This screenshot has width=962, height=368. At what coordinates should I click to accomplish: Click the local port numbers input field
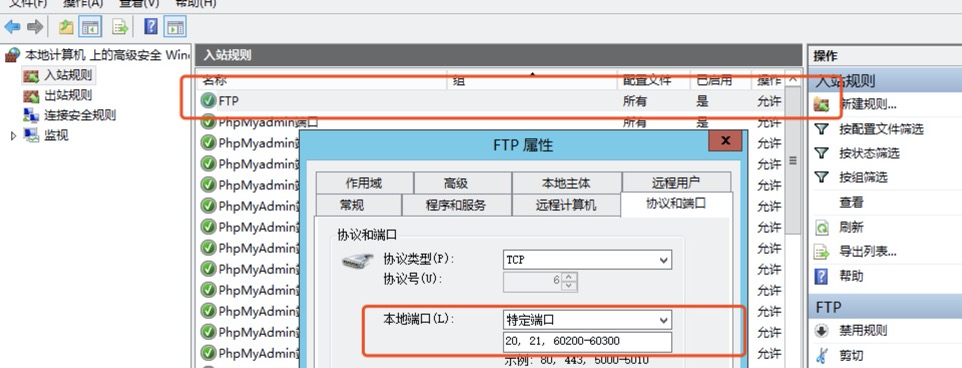[x=587, y=342]
